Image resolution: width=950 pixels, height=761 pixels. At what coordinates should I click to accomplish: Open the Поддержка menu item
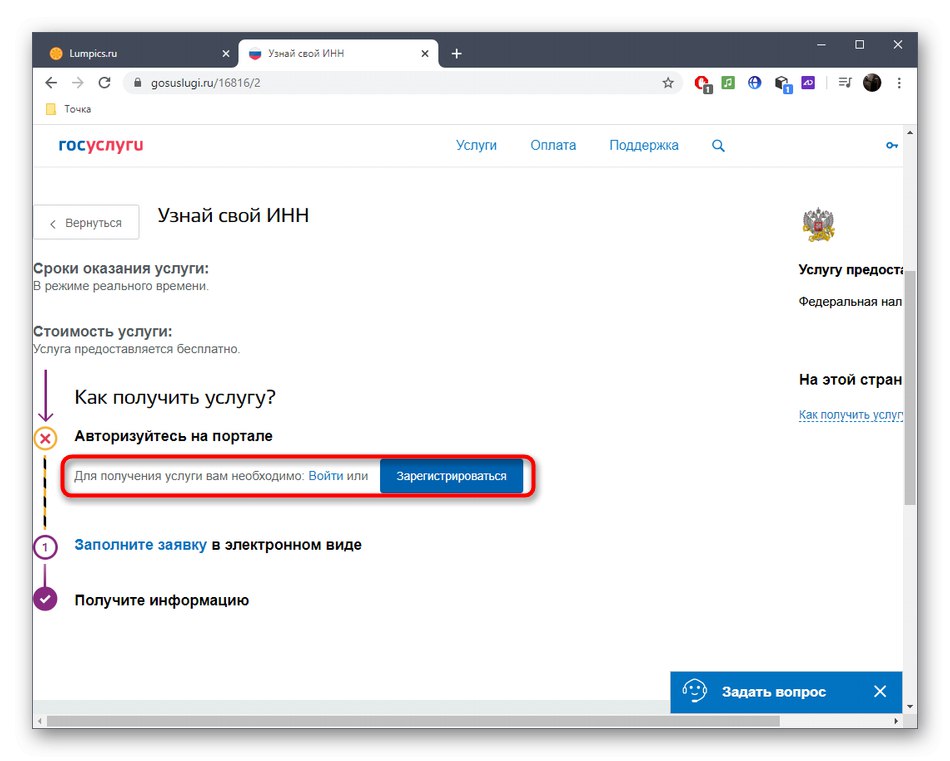tap(643, 145)
